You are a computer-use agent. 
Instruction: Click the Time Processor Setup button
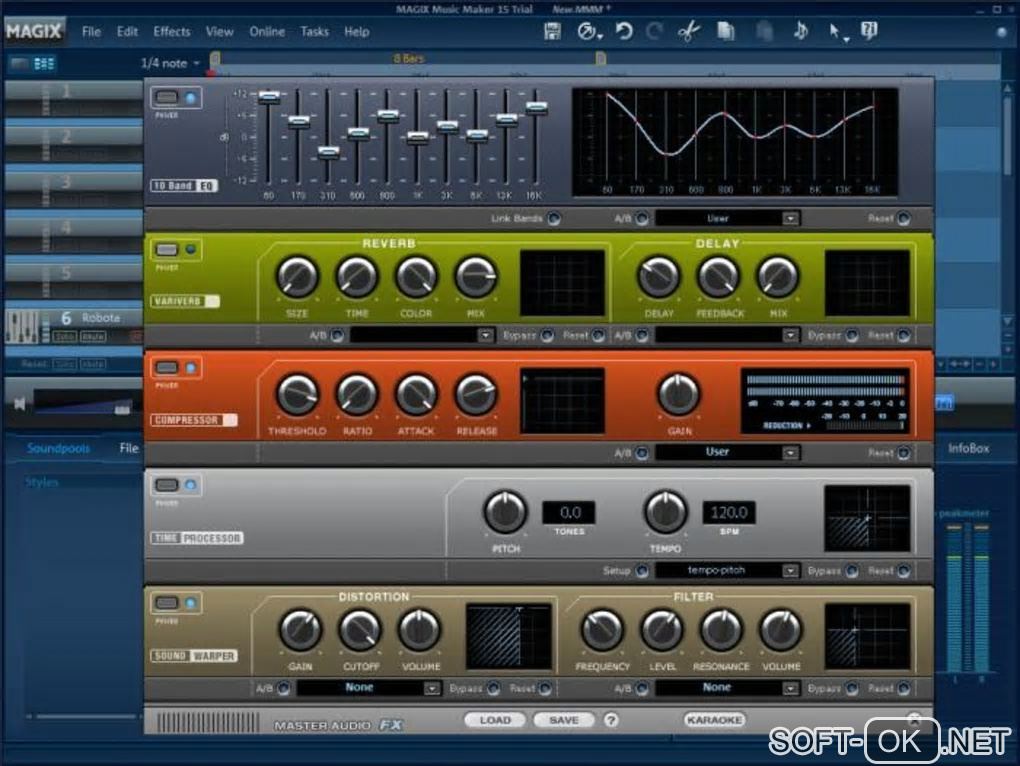642,571
